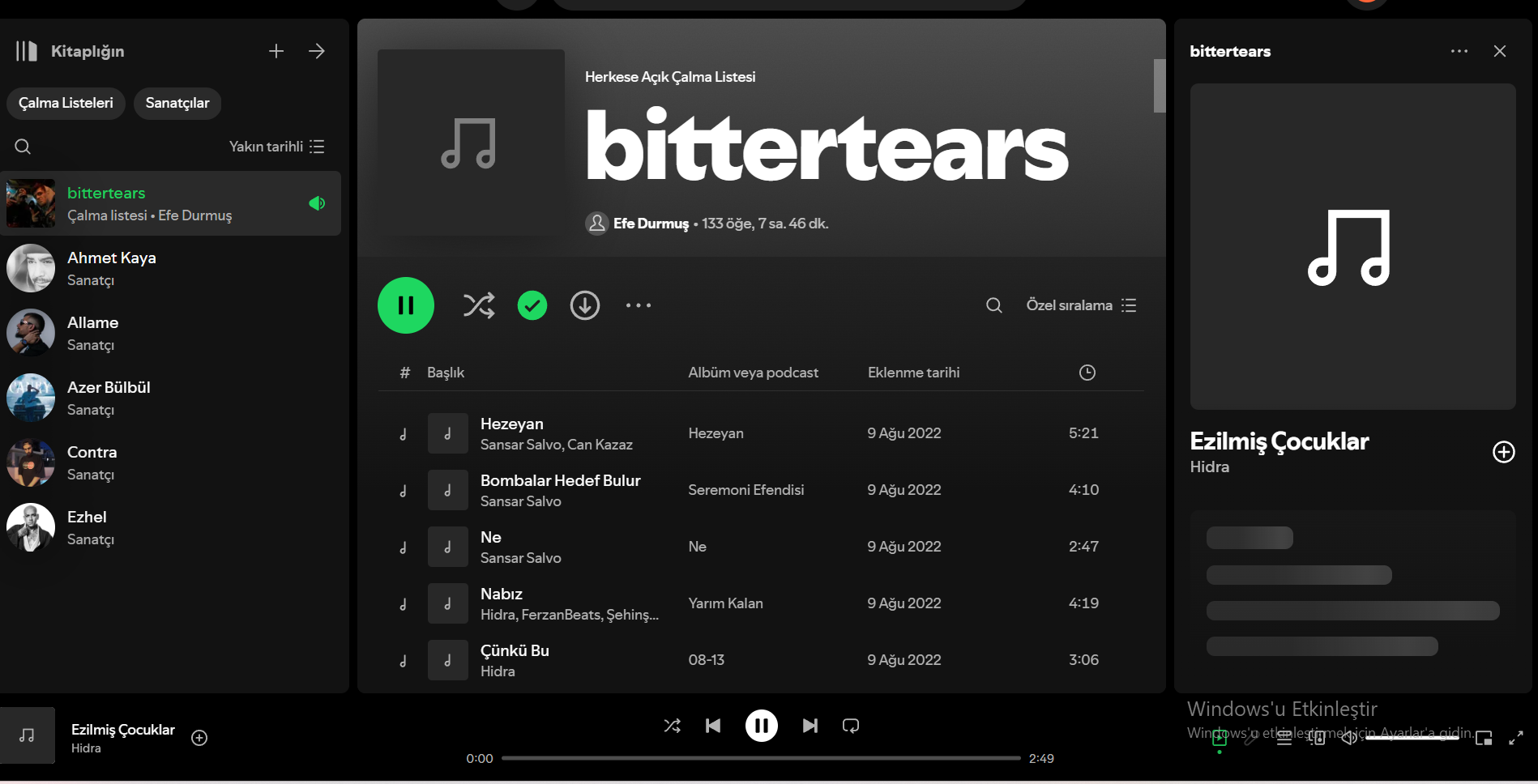Open the Yakın tarihli sort menu
This screenshot has height=784, width=1538.
click(276, 147)
